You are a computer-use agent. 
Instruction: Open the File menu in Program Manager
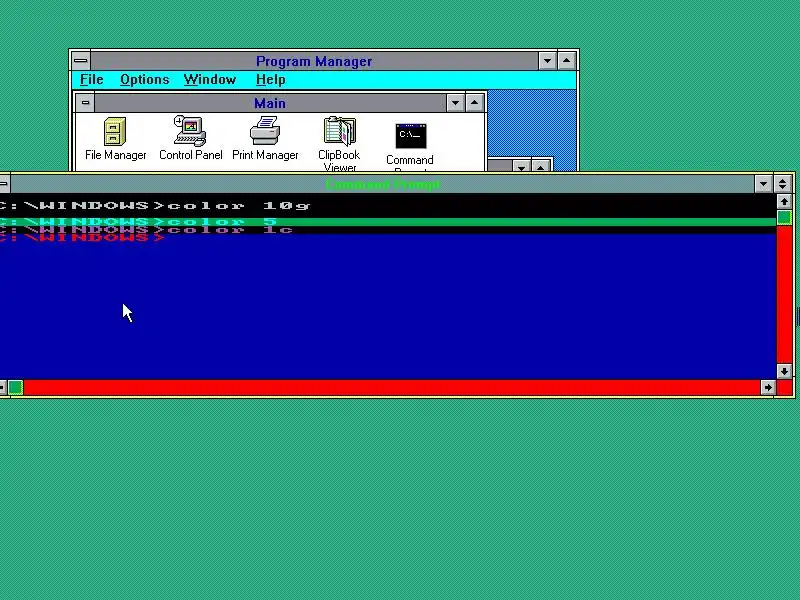click(x=92, y=80)
